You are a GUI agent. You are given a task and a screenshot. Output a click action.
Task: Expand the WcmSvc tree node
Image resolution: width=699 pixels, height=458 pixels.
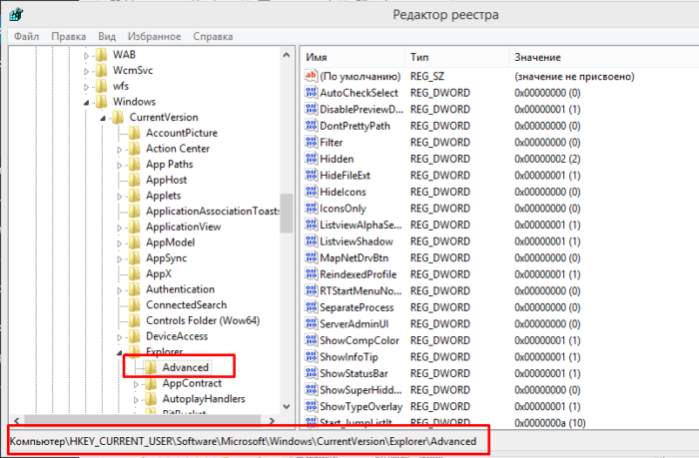(x=86, y=71)
